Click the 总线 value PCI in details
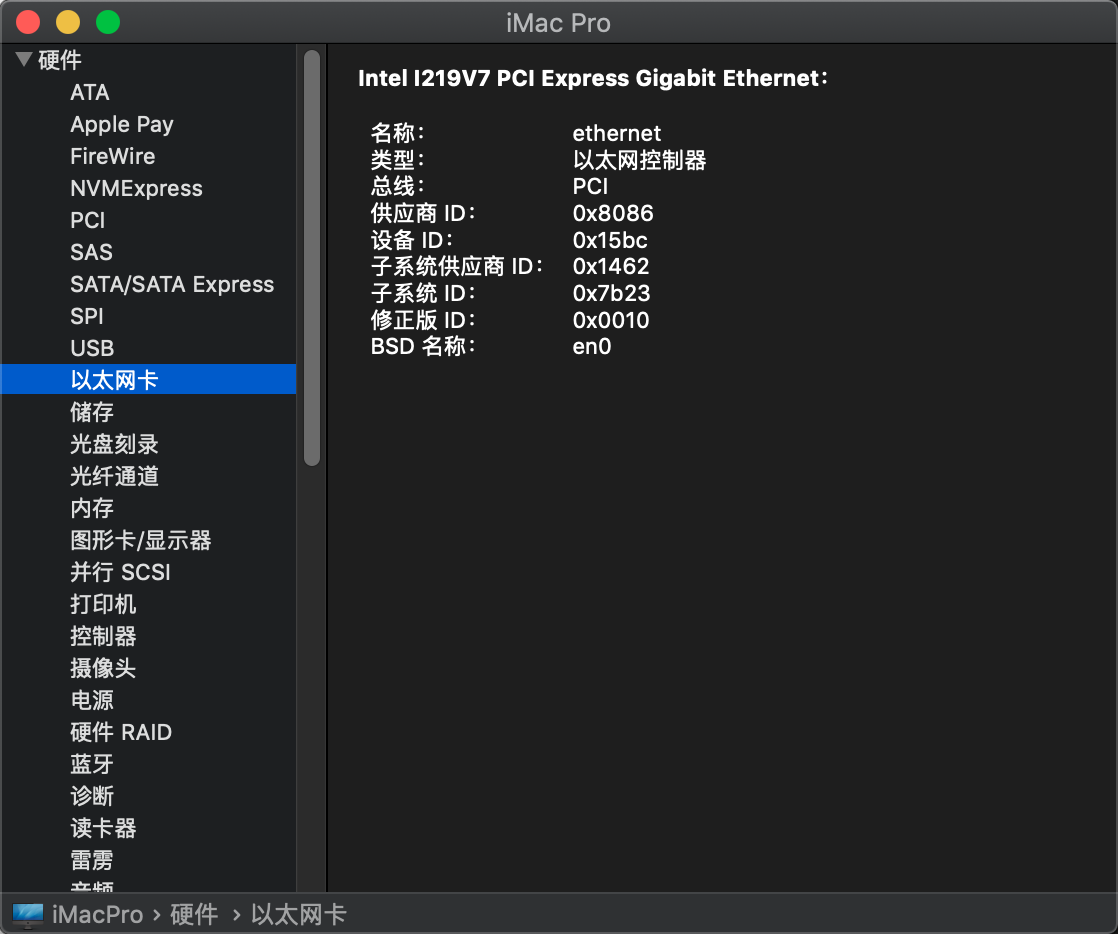Image resolution: width=1118 pixels, height=934 pixels. 590,187
